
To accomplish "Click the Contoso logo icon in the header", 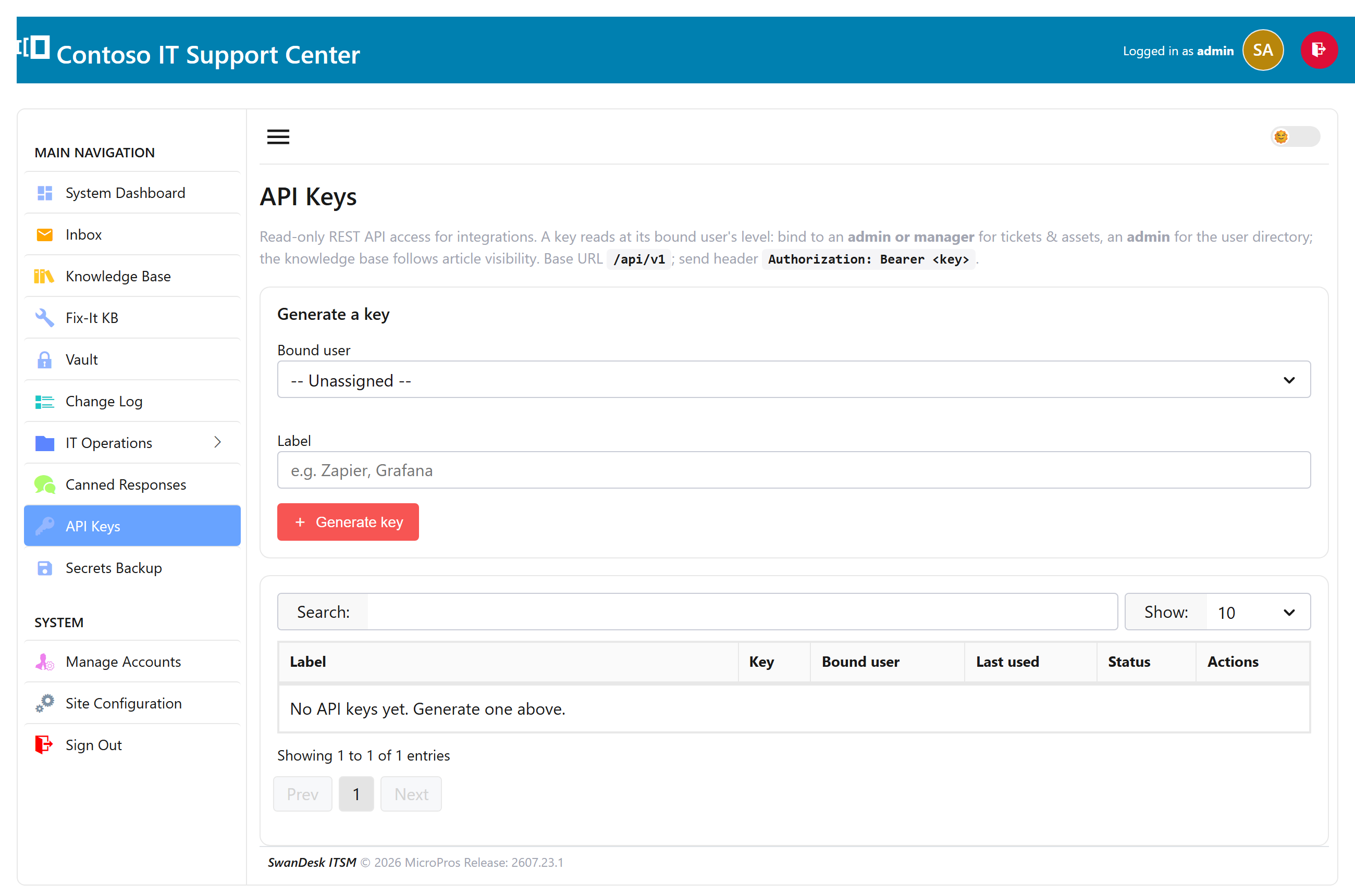I will pyautogui.click(x=33, y=47).
